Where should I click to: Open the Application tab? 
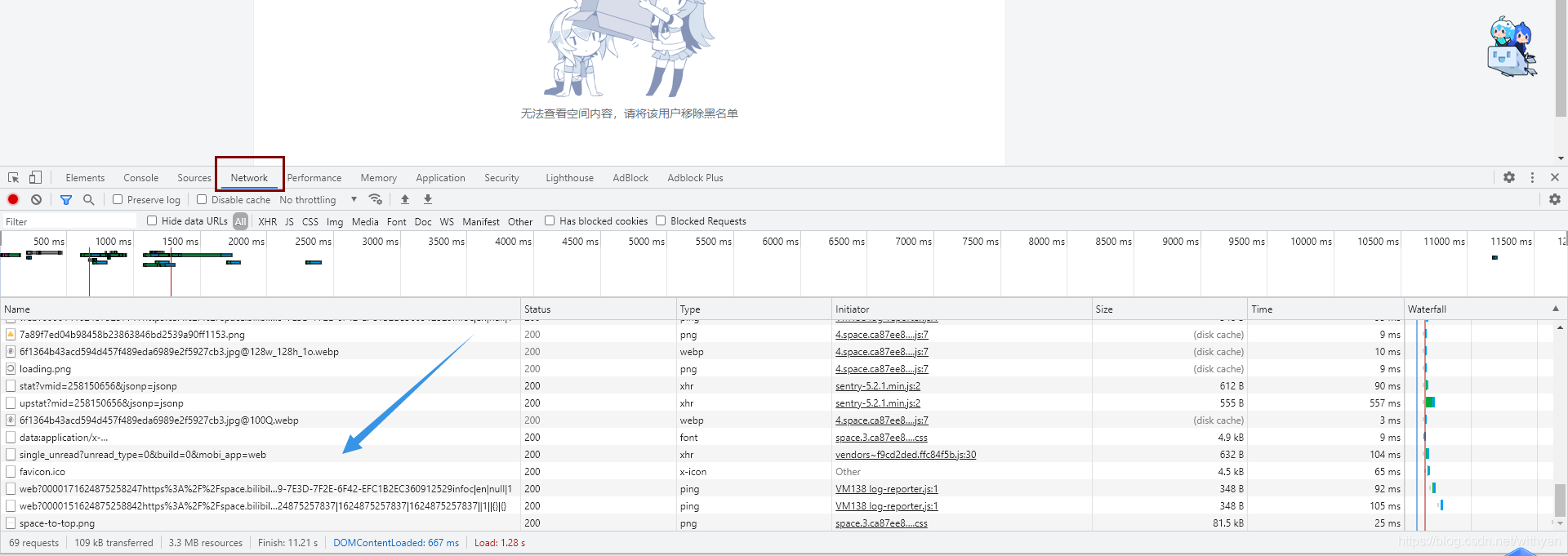click(x=440, y=178)
